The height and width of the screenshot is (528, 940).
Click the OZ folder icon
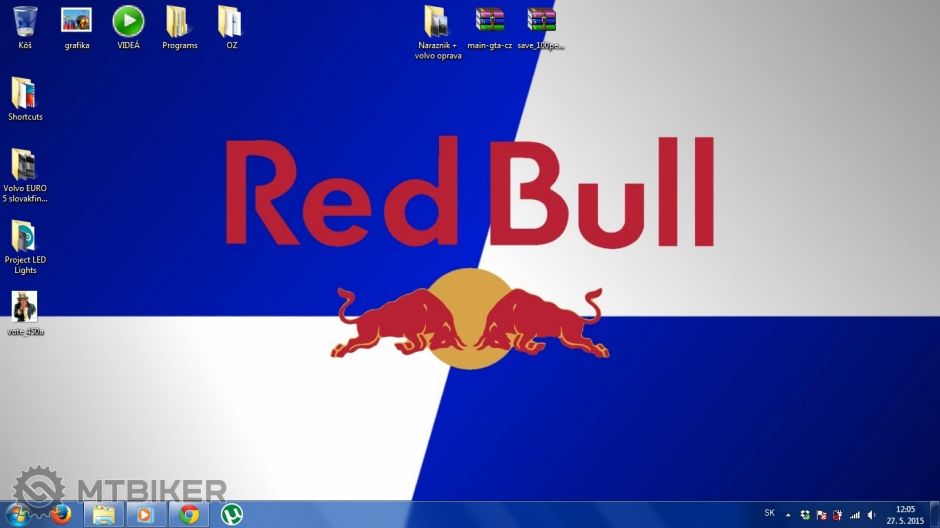click(x=231, y=21)
